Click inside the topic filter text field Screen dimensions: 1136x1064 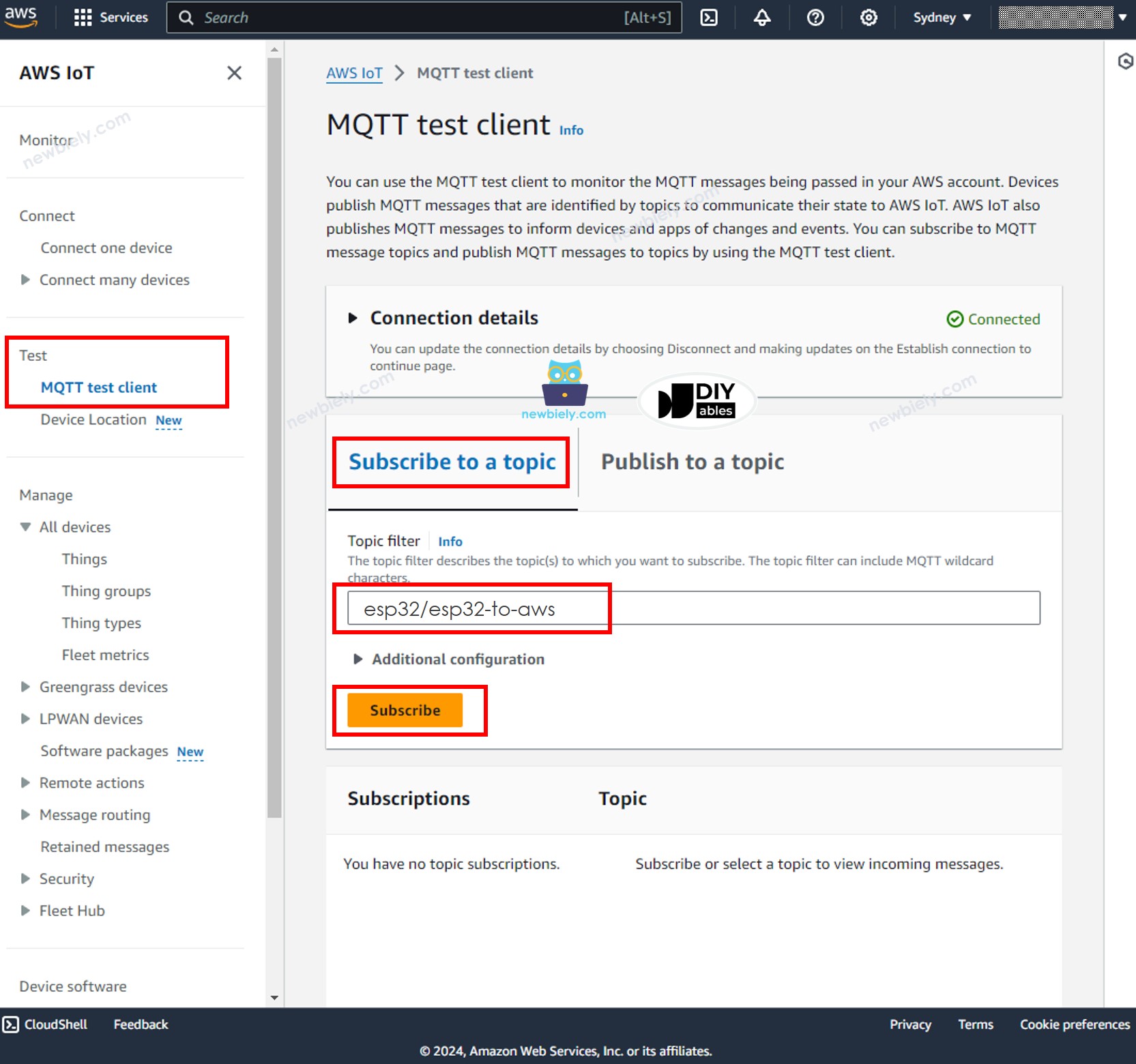(682, 608)
